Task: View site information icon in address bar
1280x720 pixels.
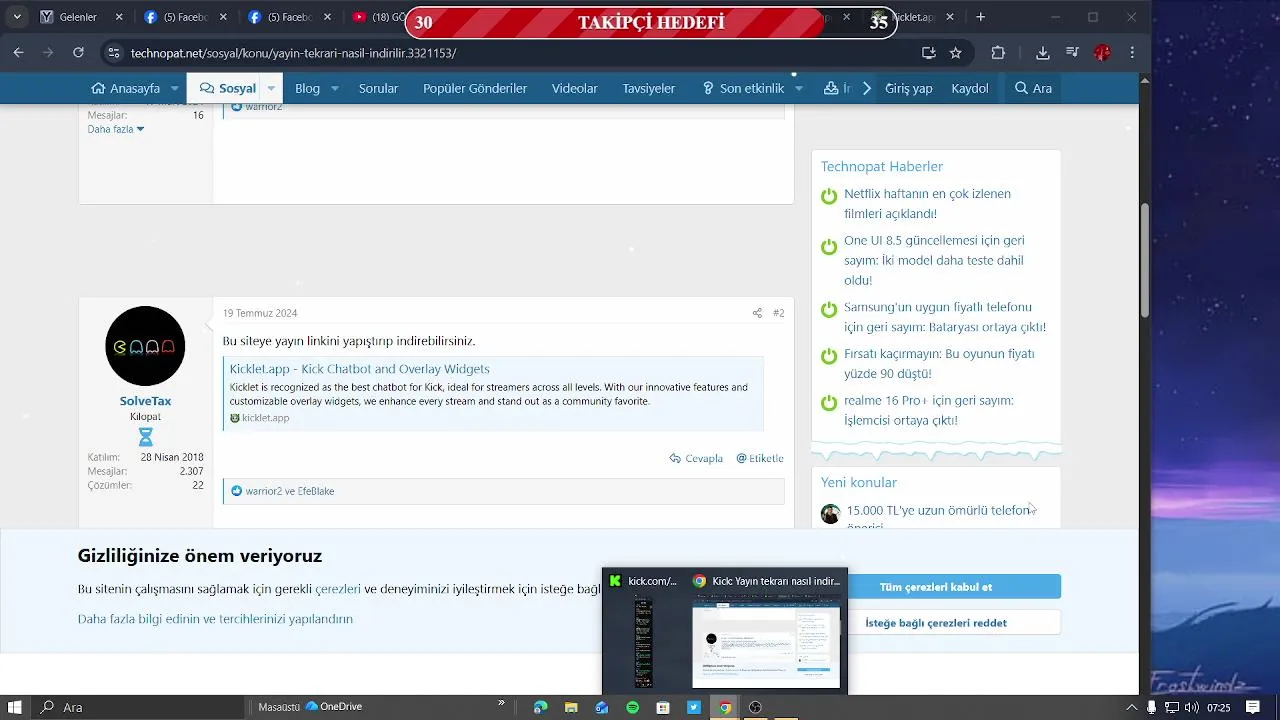Action: pyautogui.click(x=113, y=53)
